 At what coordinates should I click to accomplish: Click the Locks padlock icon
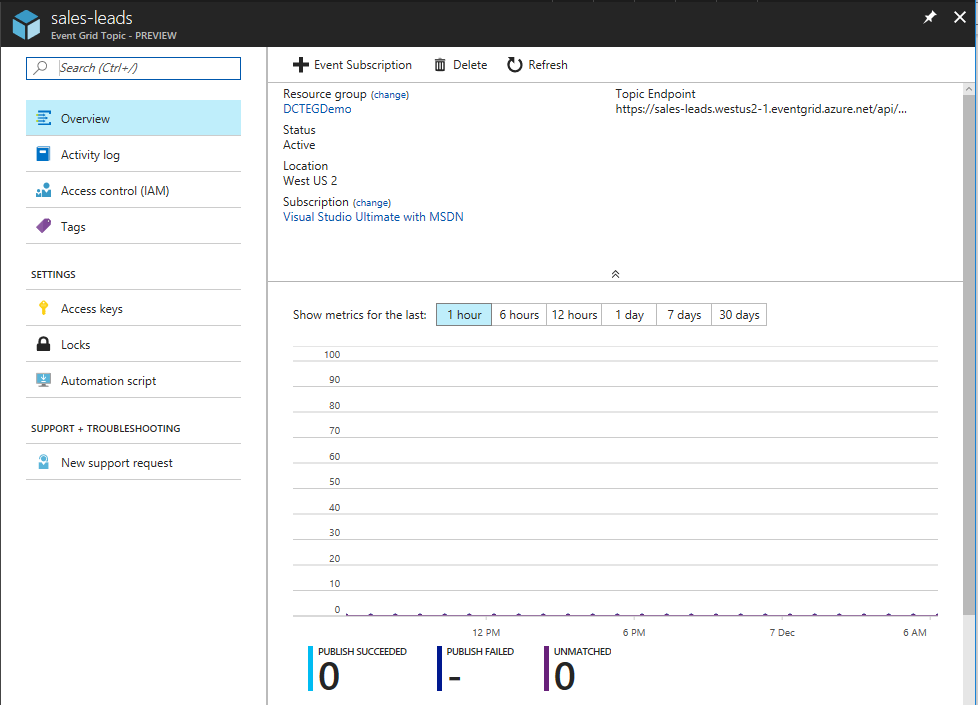(x=43, y=344)
